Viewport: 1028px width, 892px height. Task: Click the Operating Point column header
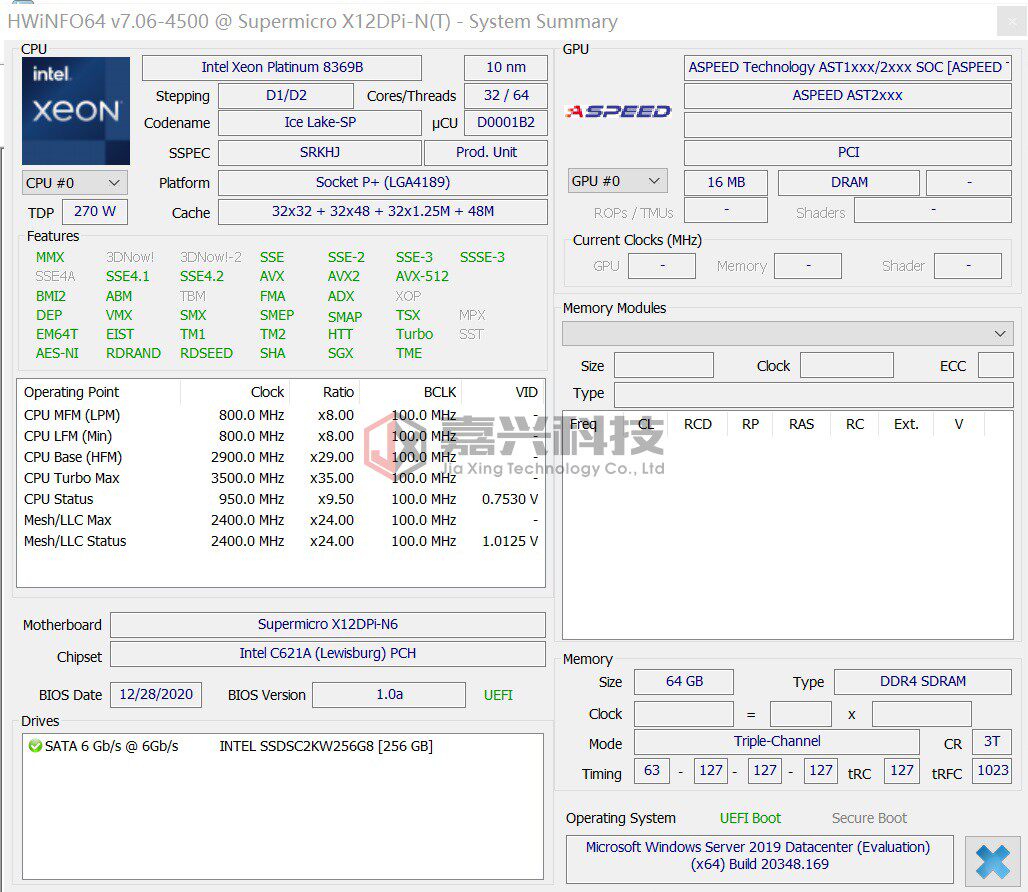pyautogui.click(x=71, y=393)
